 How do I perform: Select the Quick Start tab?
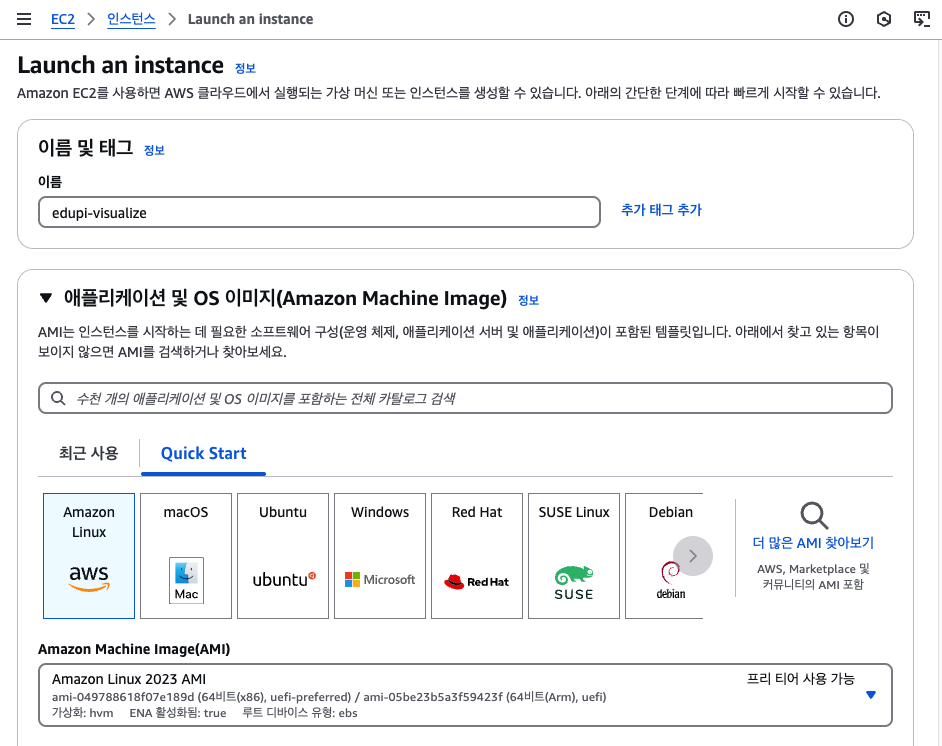coord(204,453)
